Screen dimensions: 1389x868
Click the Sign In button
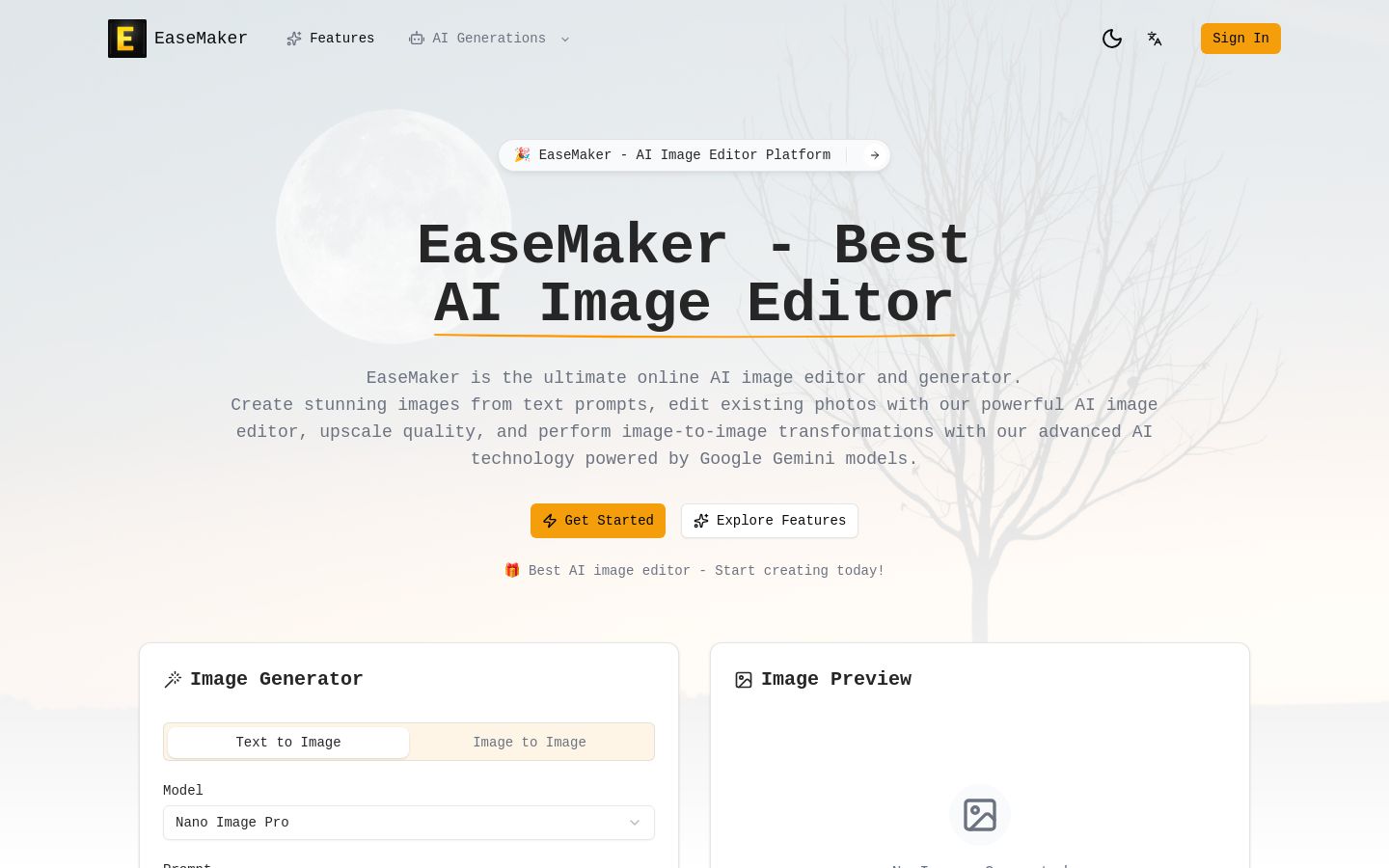pyautogui.click(x=1240, y=39)
